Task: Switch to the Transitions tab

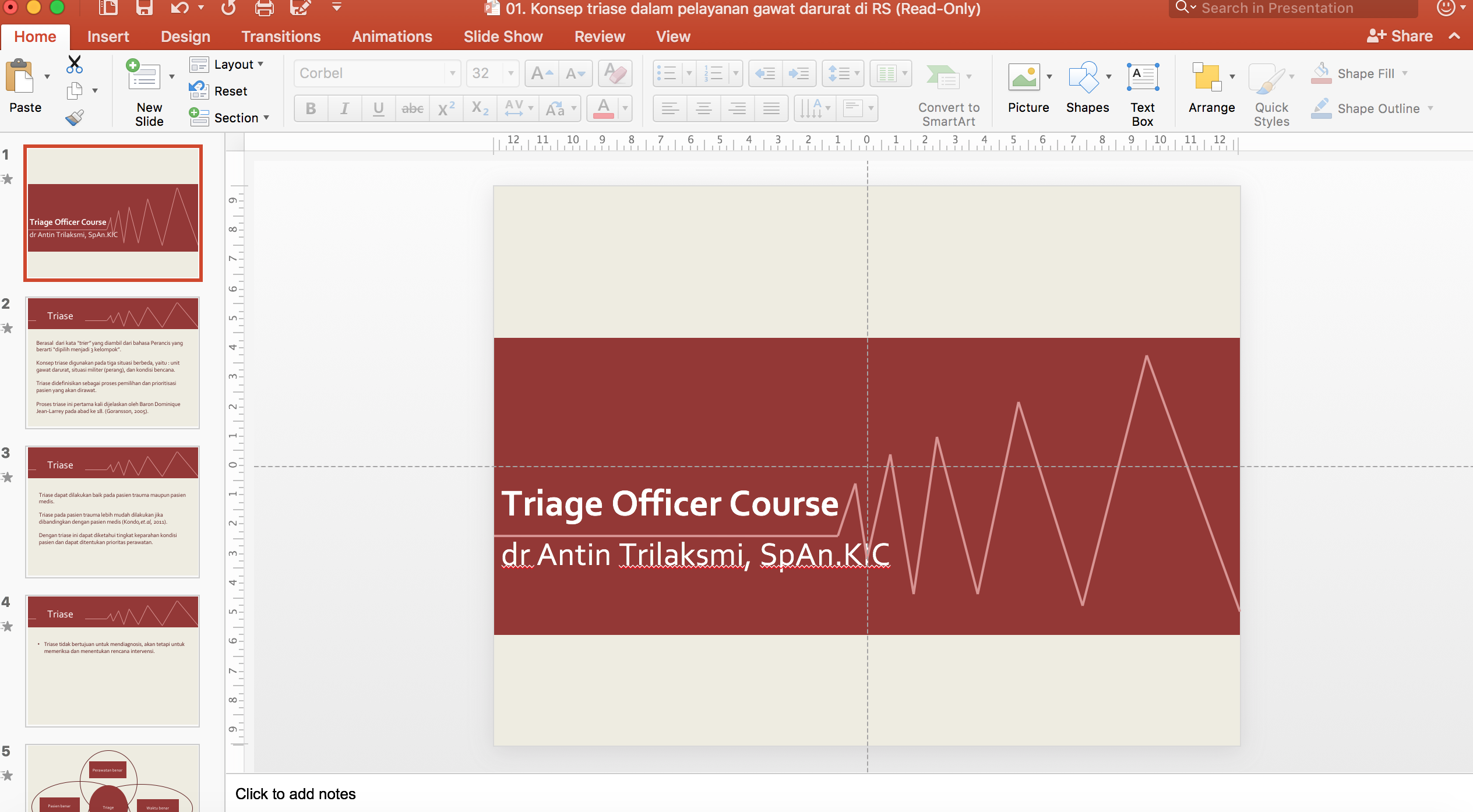Action: click(x=281, y=37)
